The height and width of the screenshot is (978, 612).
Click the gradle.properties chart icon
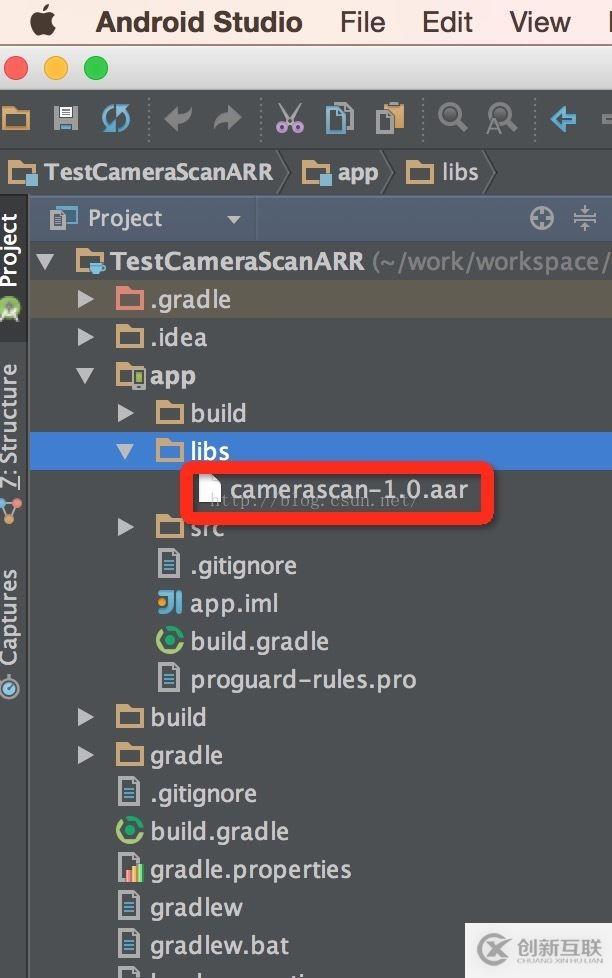click(130, 869)
